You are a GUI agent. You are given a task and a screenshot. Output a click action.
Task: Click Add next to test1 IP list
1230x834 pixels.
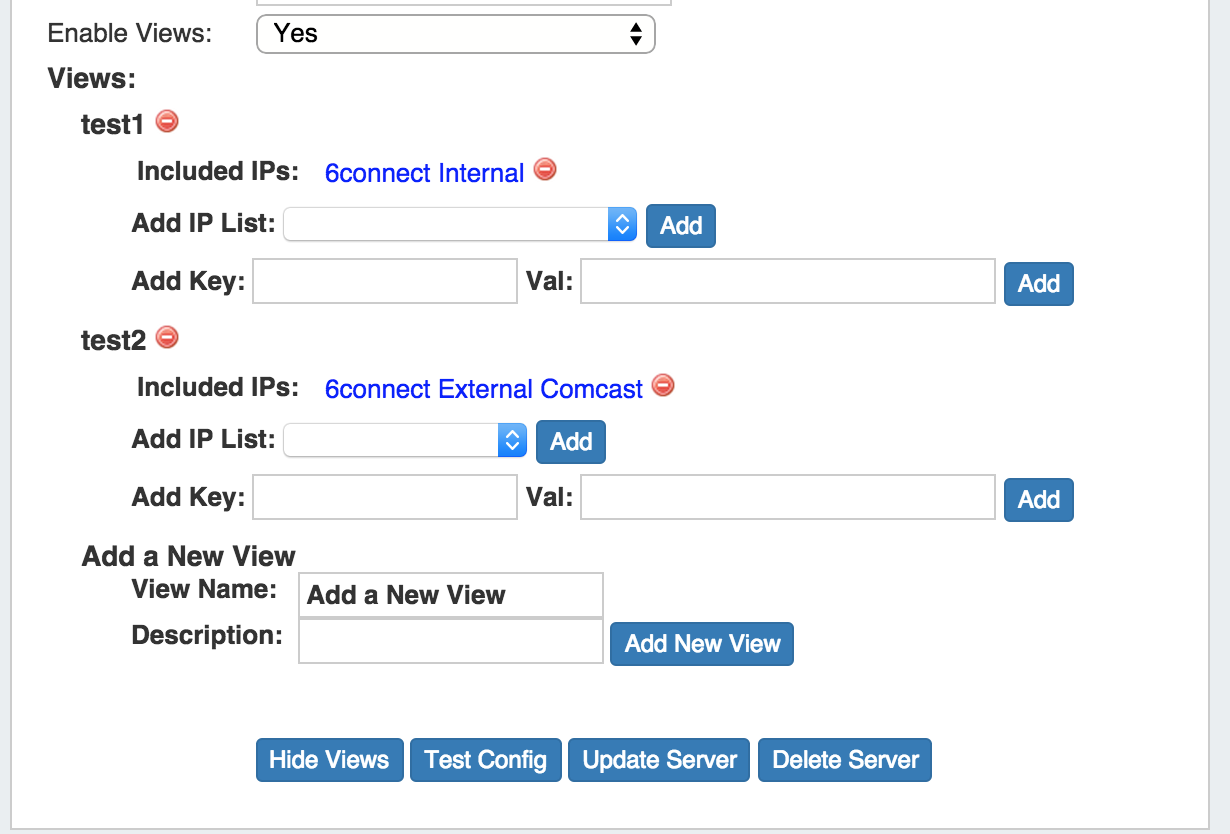(x=681, y=226)
